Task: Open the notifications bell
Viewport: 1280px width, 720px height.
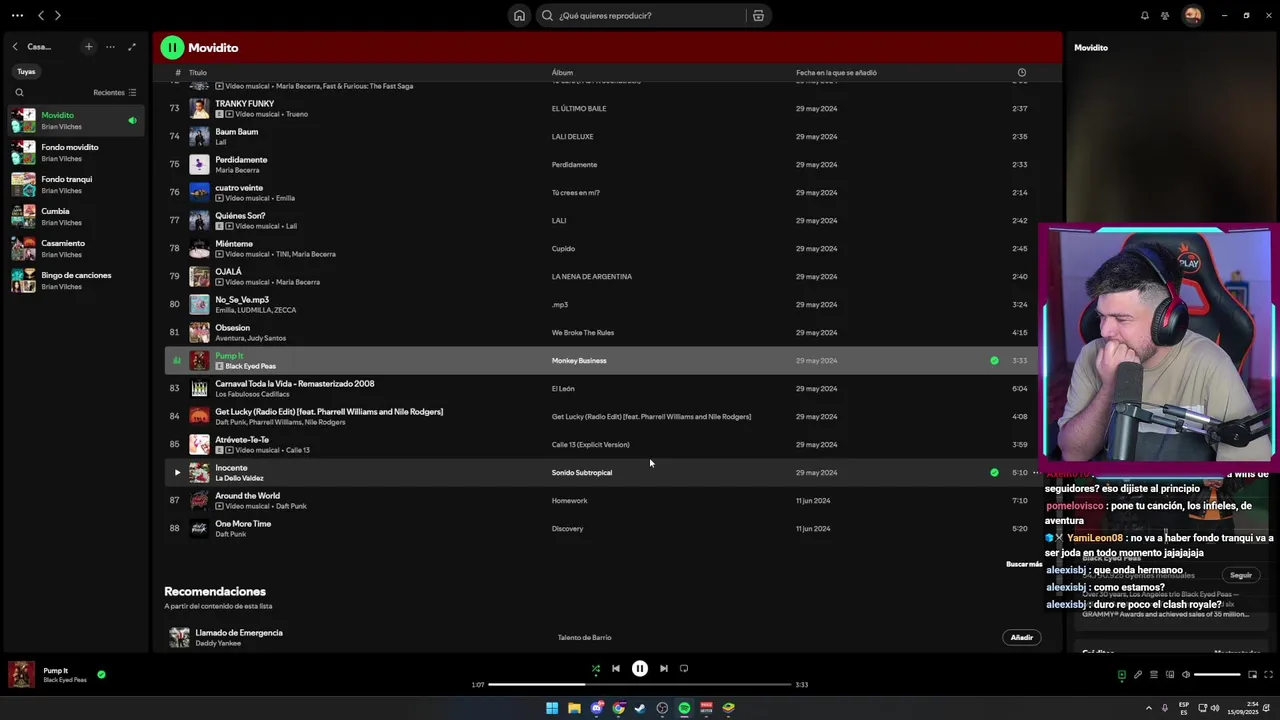Action: [1145, 15]
